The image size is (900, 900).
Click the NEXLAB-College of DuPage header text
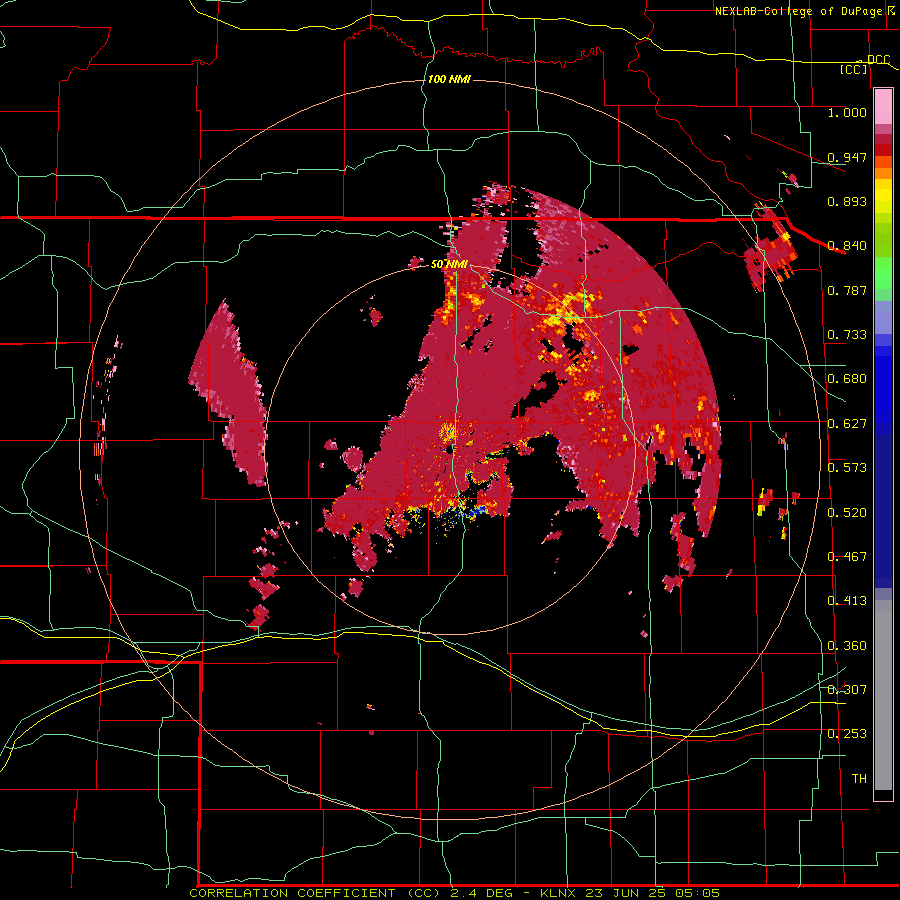coord(798,11)
